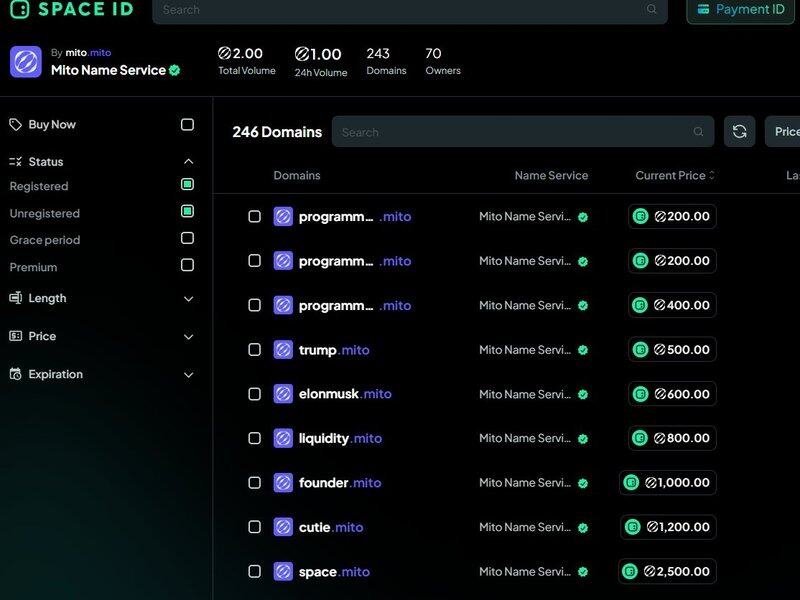Click the 70 Owners statistic
800x600 pixels.
[443, 61]
